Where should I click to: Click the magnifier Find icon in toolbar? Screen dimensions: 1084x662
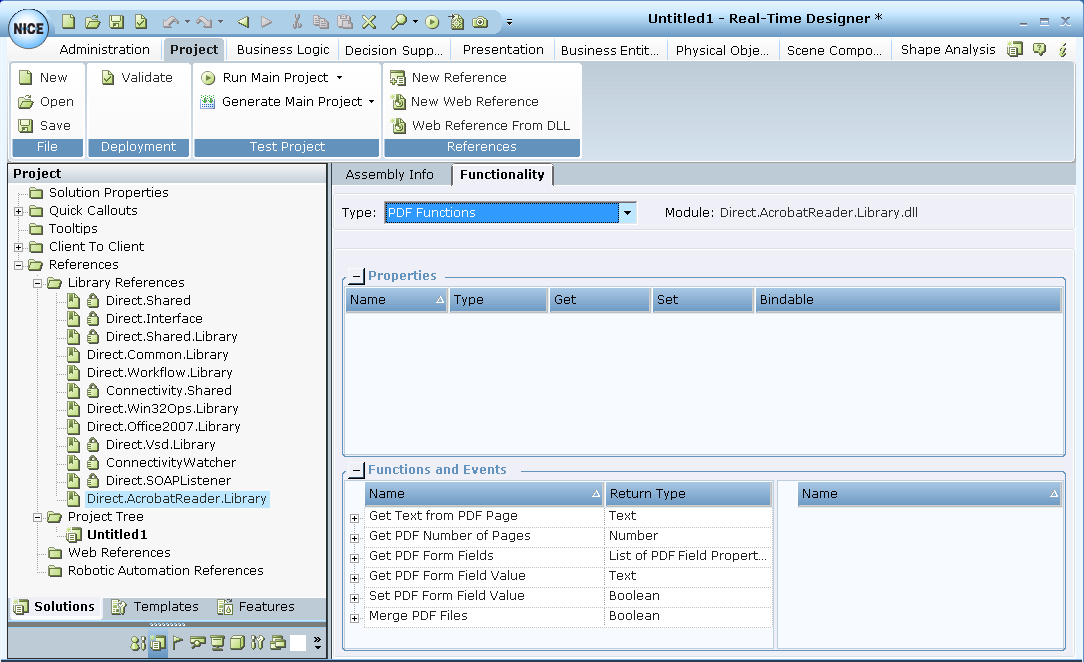(x=398, y=21)
